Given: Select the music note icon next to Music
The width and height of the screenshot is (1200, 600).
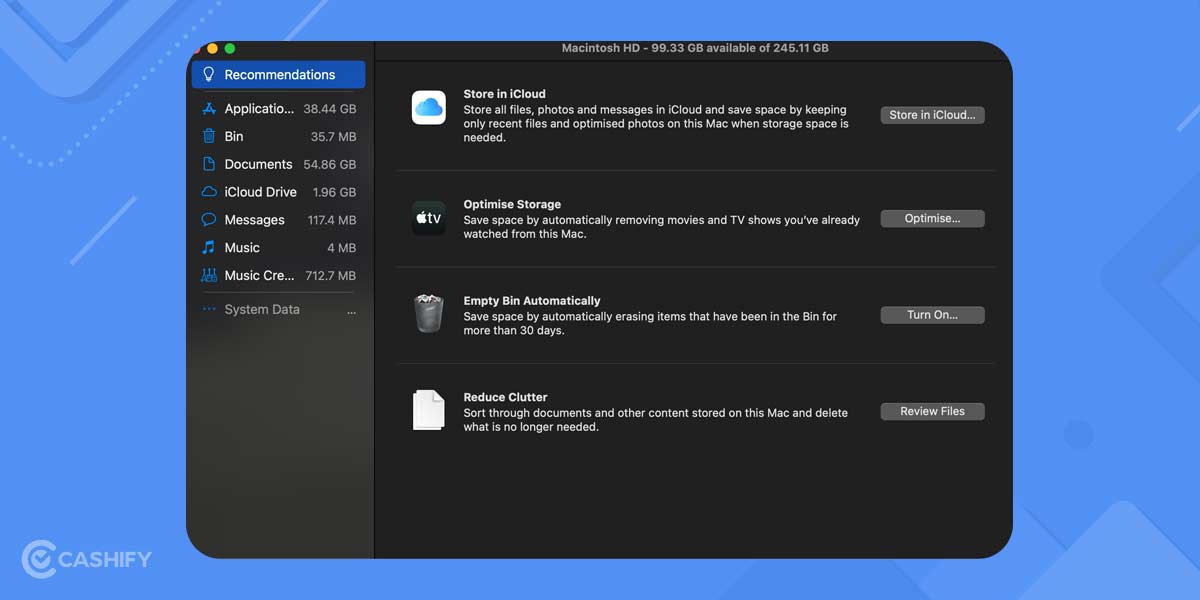Looking at the screenshot, I should click(x=207, y=247).
